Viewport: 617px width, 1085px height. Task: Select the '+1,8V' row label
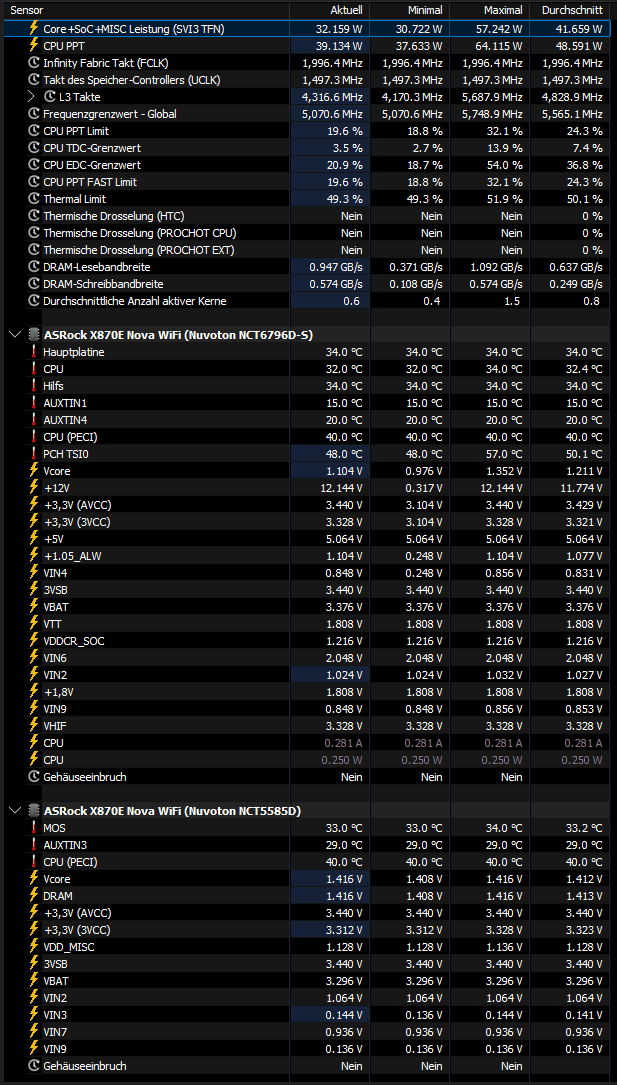[57, 691]
